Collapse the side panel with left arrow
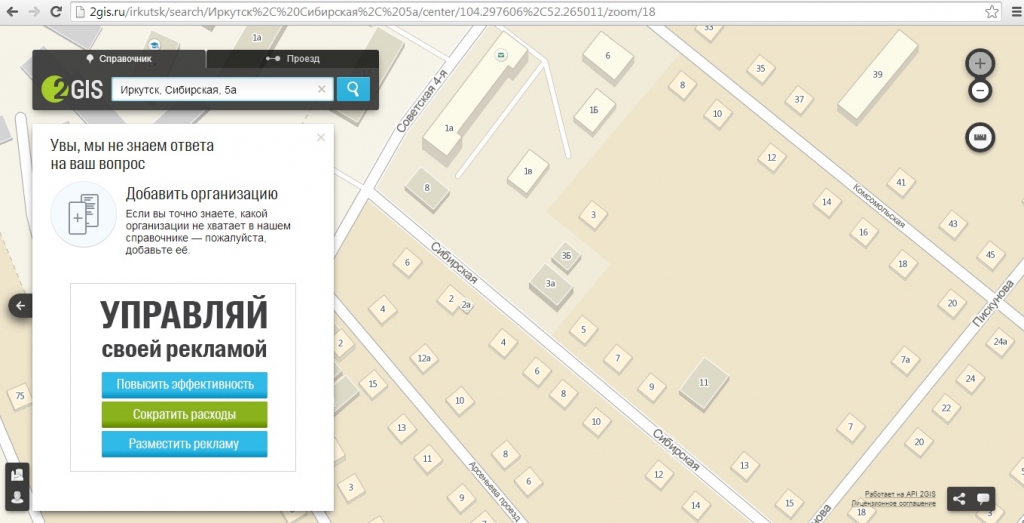1024x523 pixels. [x=20, y=306]
